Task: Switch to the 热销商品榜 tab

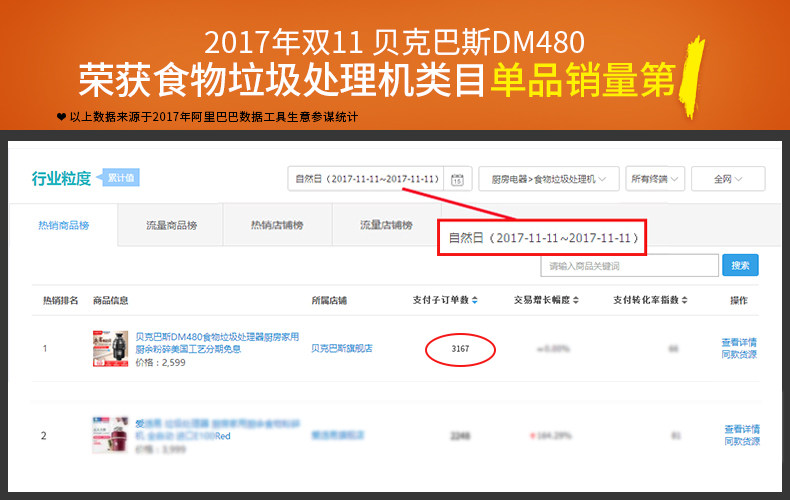Action: click(64, 225)
